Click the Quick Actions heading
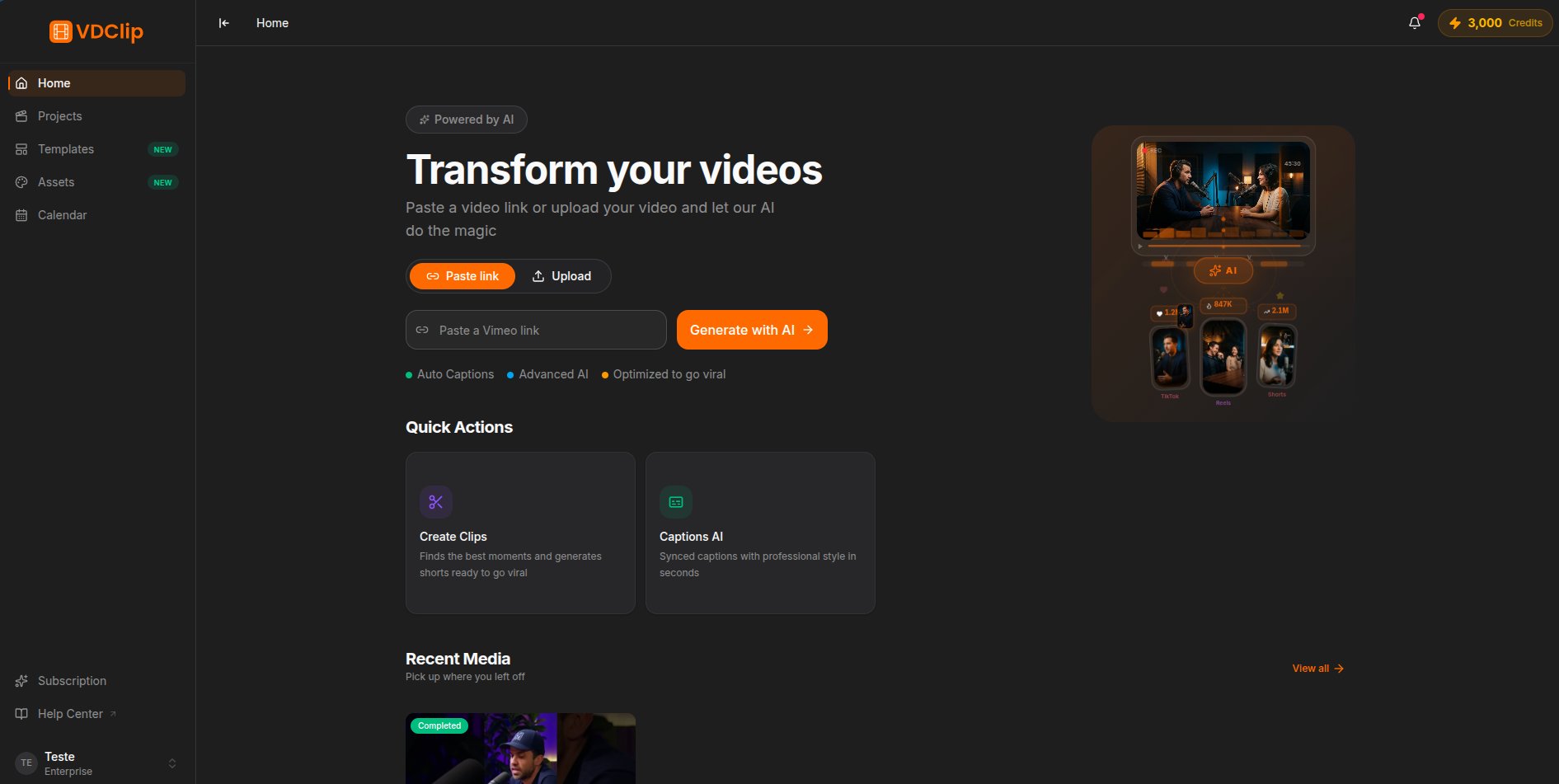Viewport: 1559px width, 784px height. (459, 427)
